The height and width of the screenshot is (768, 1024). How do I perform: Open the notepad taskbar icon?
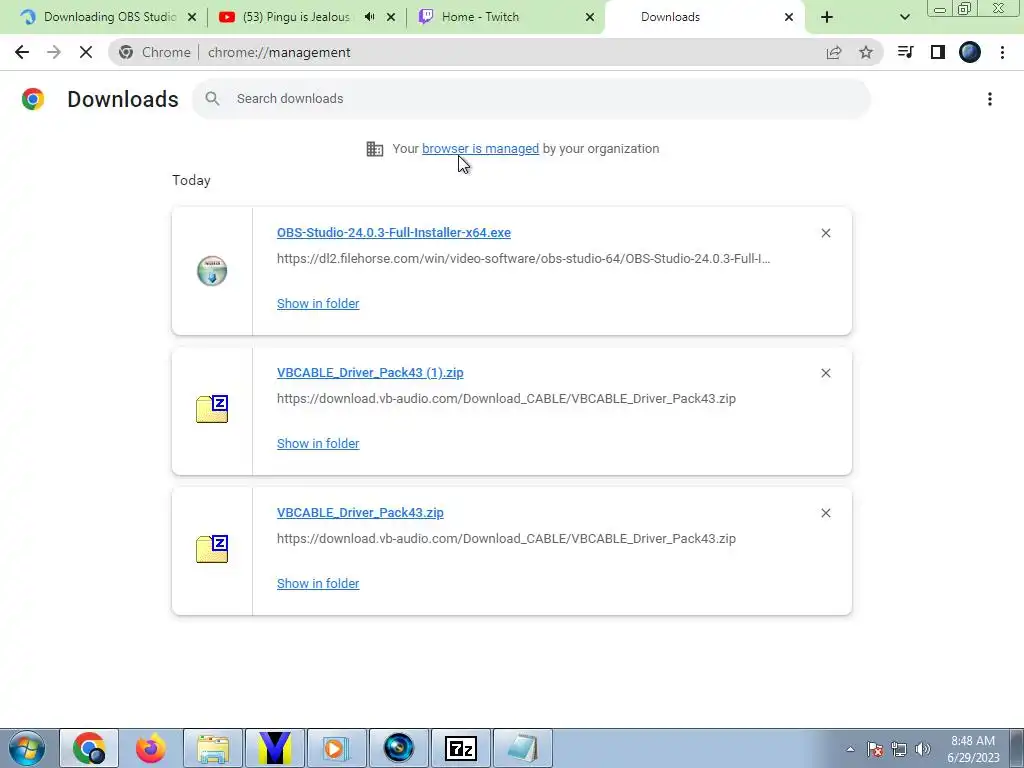[x=523, y=748]
